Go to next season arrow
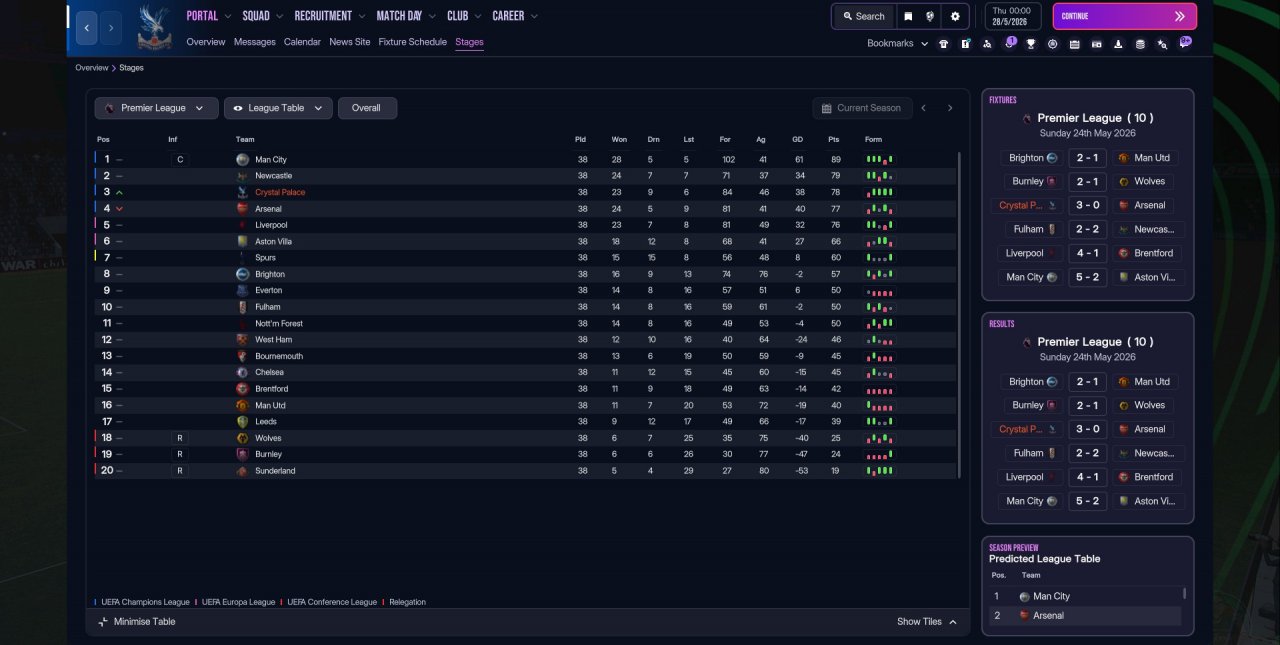The width and height of the screenshot is (1280, 645). pos(950,108)
